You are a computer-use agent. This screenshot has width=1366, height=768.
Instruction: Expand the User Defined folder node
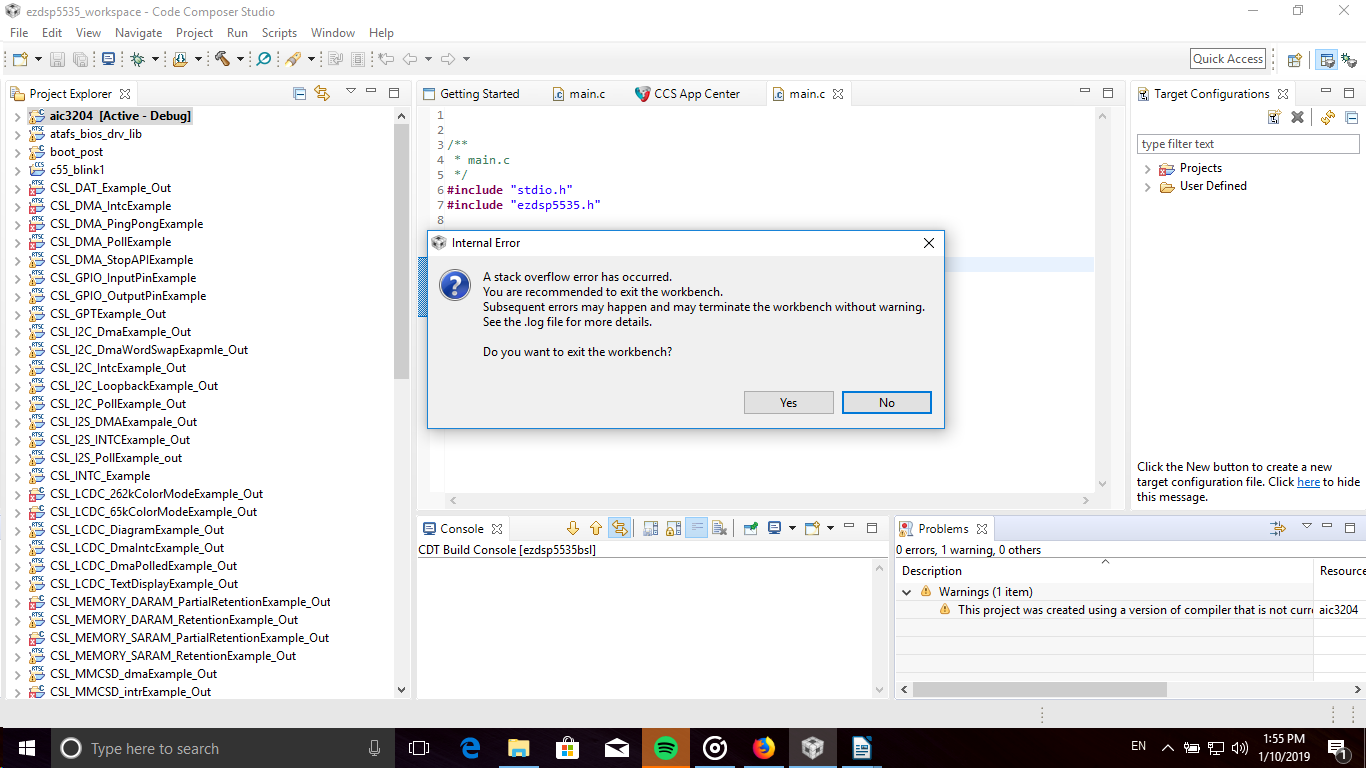point(1147,186)
